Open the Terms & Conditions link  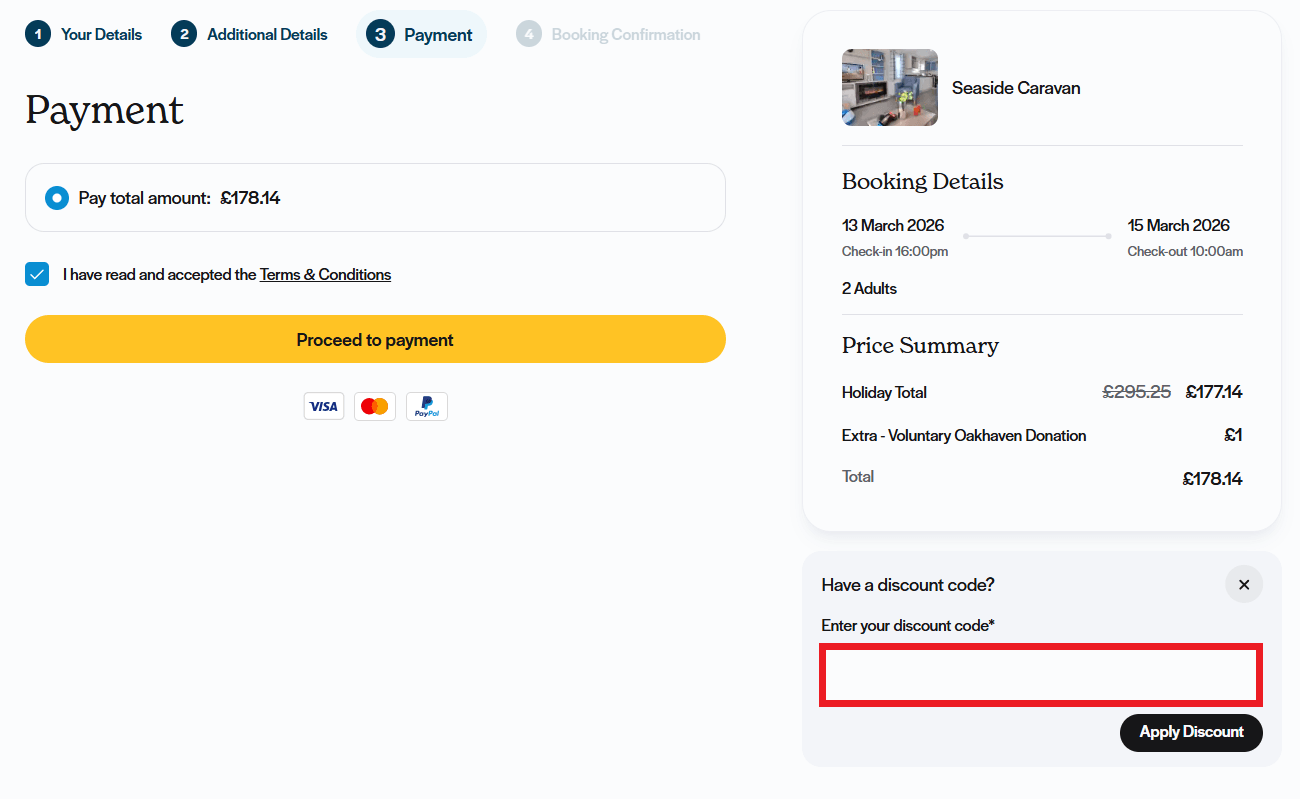[325, 273]
